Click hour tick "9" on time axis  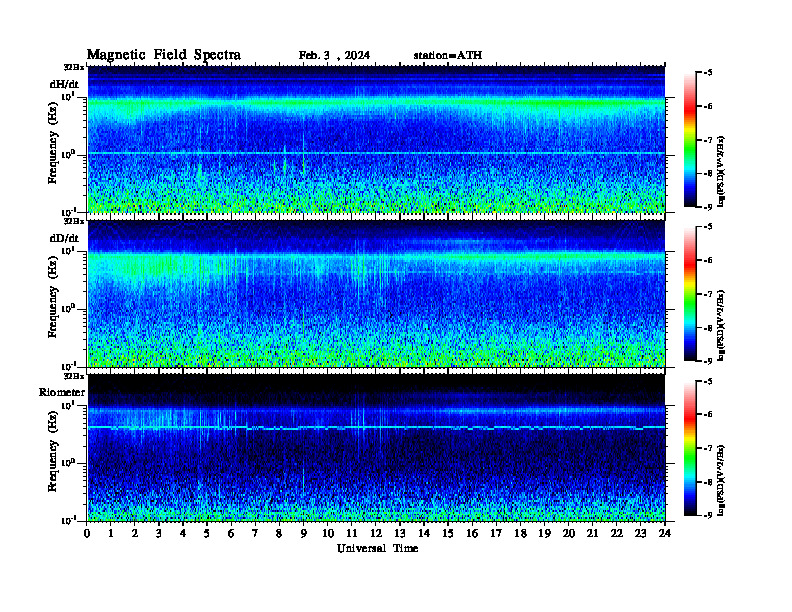point(303,534)
